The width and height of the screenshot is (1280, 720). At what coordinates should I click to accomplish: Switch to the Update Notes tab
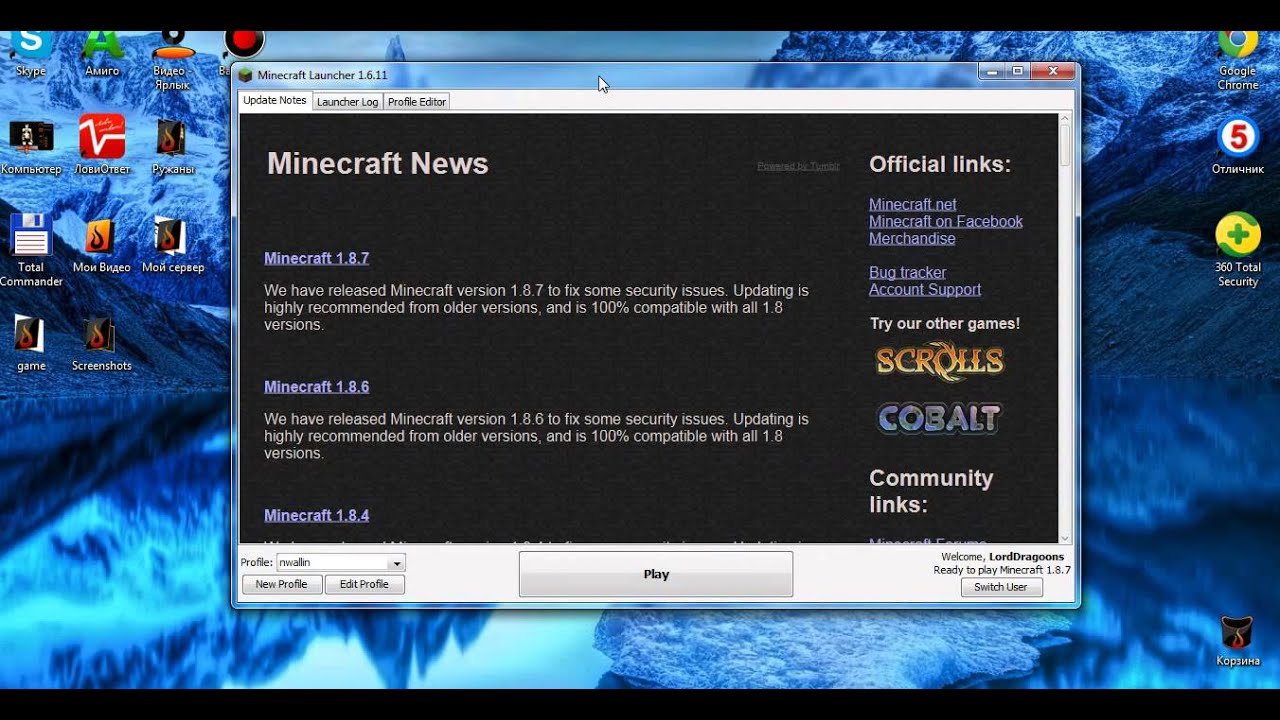(275, 100)
